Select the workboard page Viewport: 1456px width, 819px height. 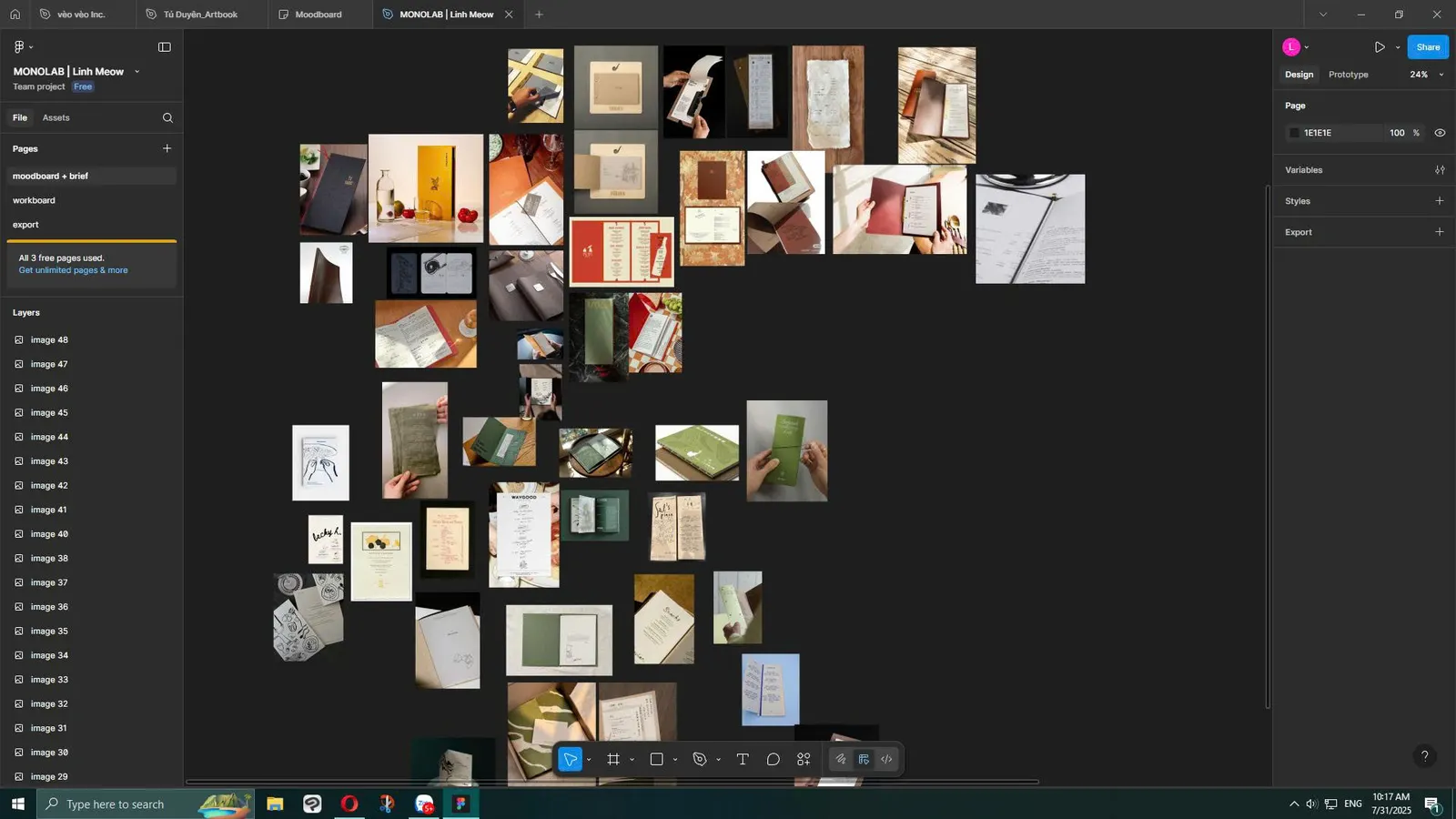click(91, 200)
